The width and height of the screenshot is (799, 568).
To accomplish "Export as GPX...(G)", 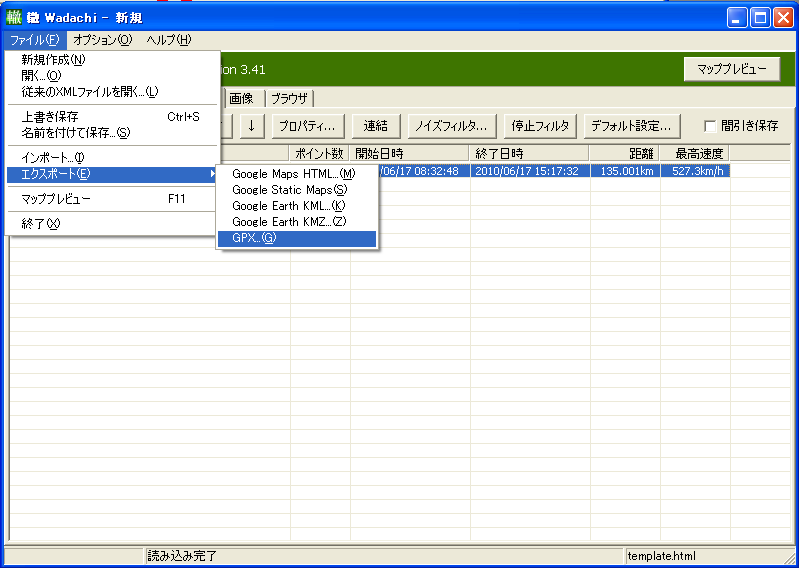I will pyautogui.click(x=297, y=238).
